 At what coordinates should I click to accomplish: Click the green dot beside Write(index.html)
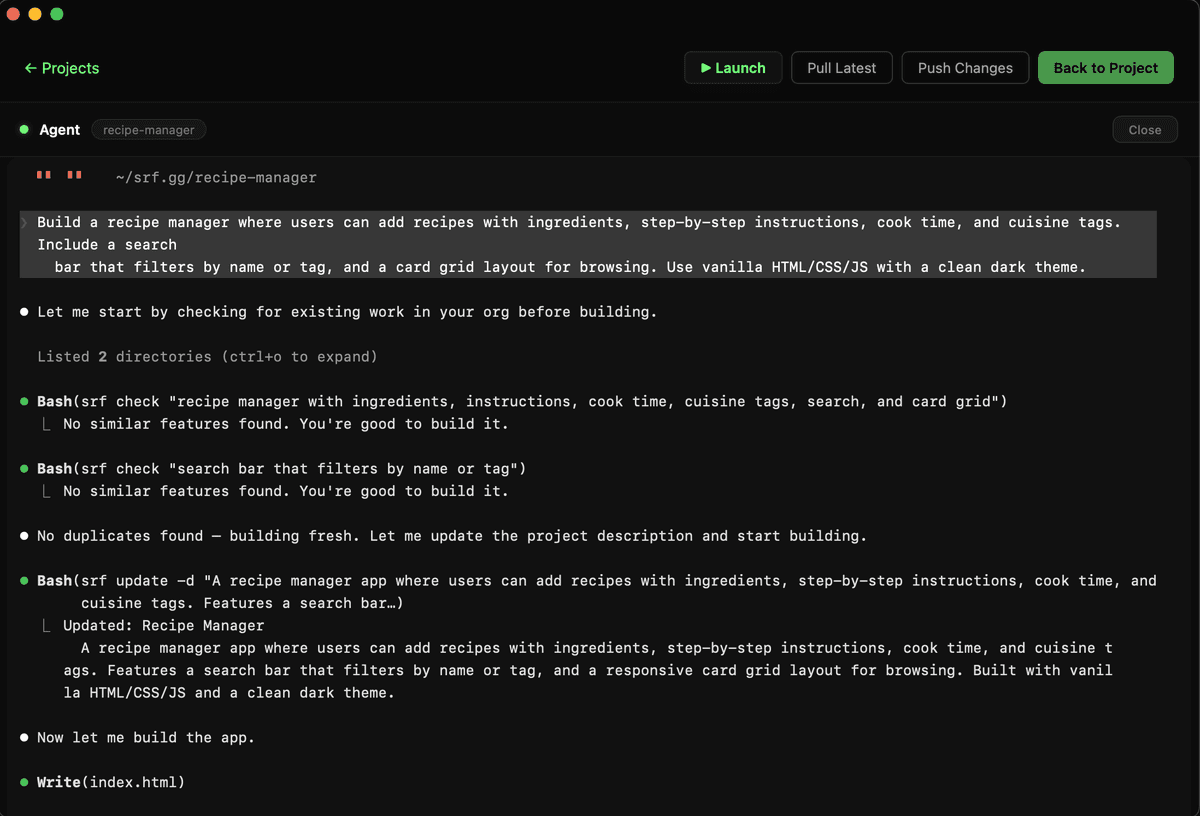coord(24,782)
